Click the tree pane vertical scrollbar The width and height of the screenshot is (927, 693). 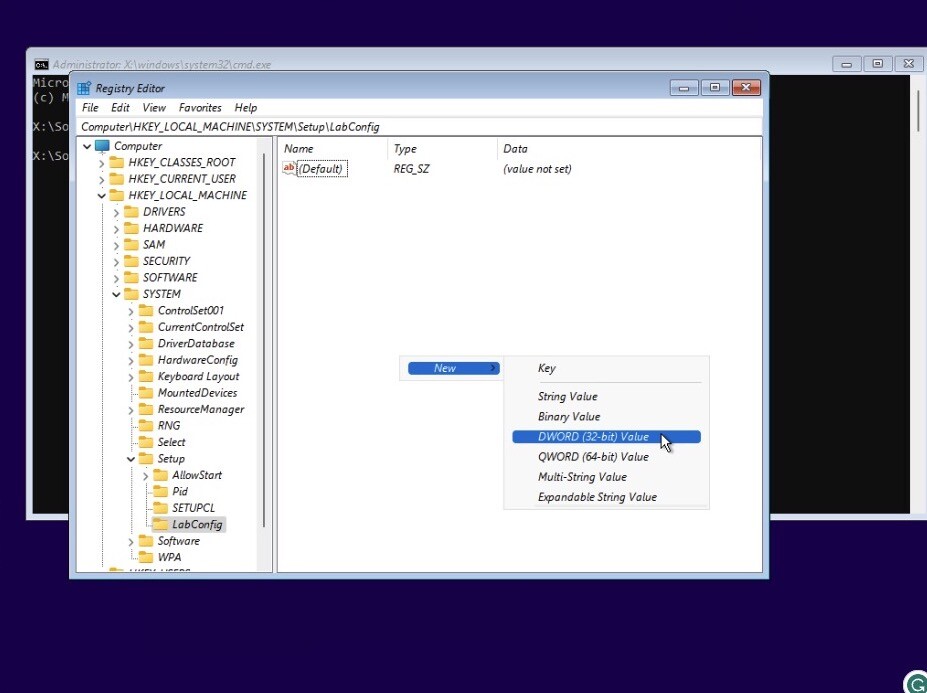[264, 340]
